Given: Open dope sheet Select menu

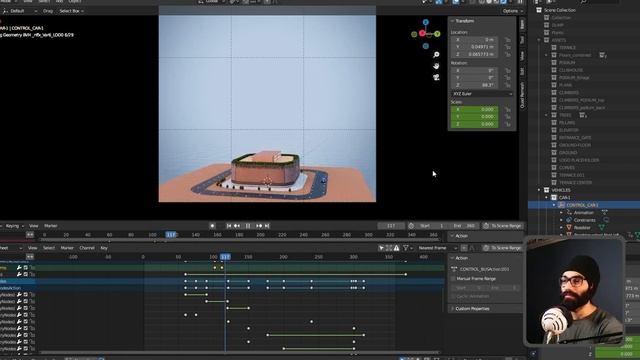Looking at the screenshot, I should pyautogui.click(x=49, y=248).
